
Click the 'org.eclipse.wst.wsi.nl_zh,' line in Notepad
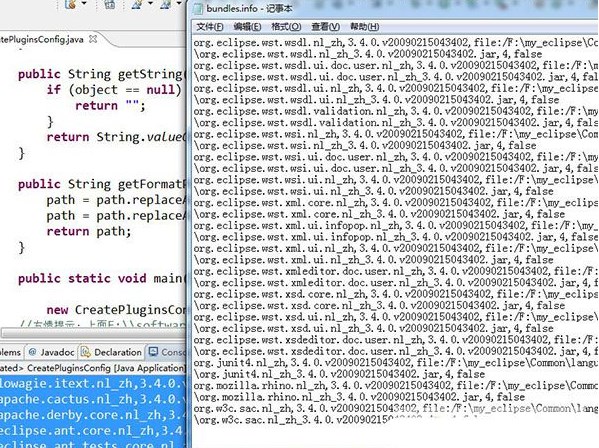[x=395, y=134]
